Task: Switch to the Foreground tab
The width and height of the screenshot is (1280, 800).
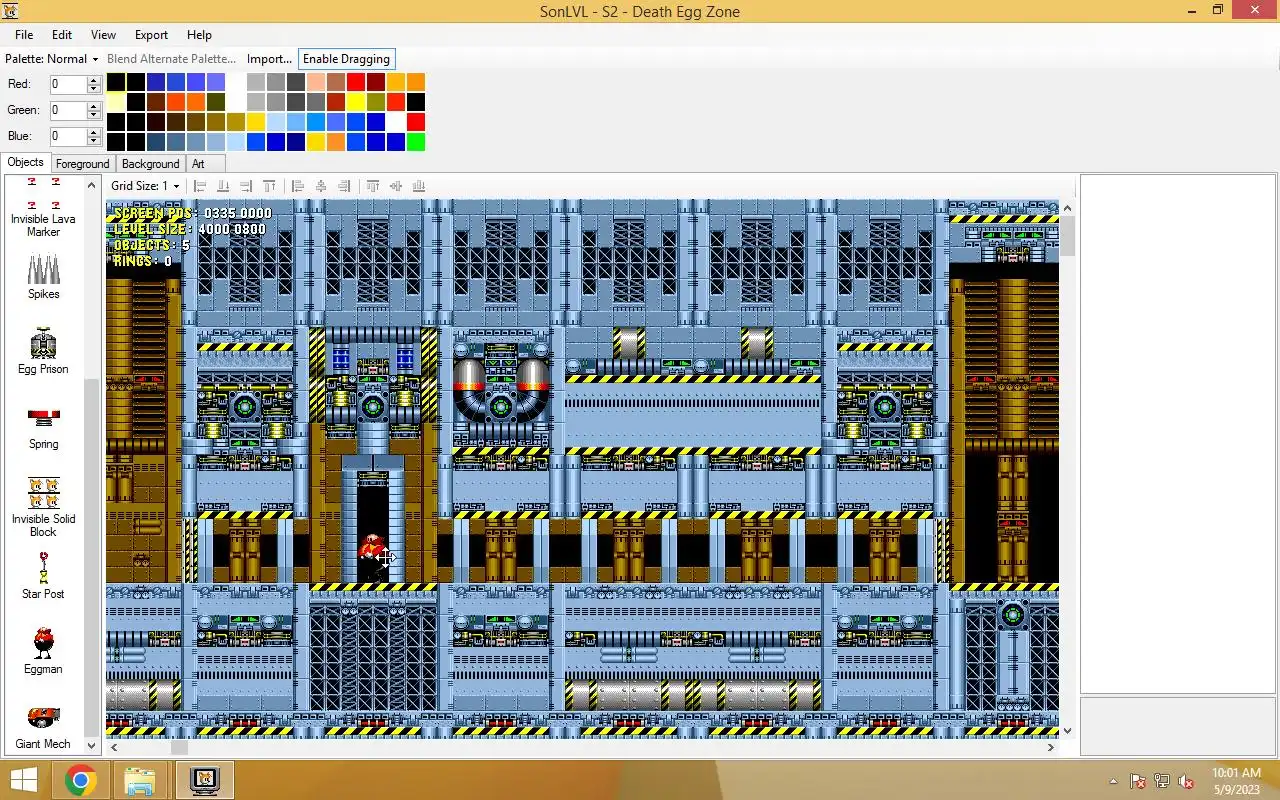Action: pos(82,164)
